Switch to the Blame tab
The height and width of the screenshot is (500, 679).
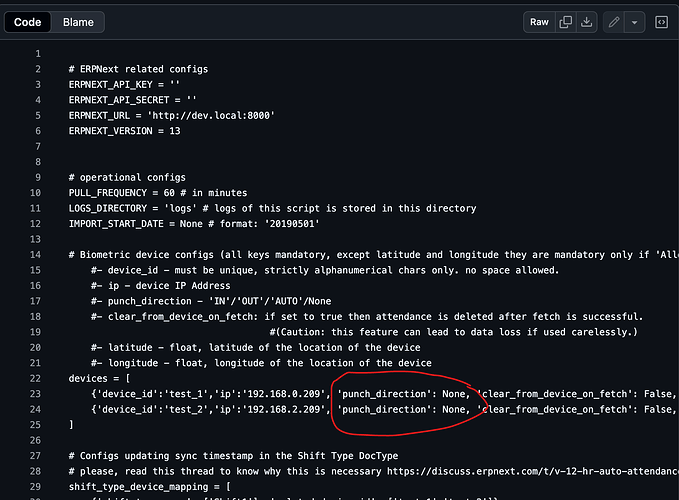pos(79,22)
